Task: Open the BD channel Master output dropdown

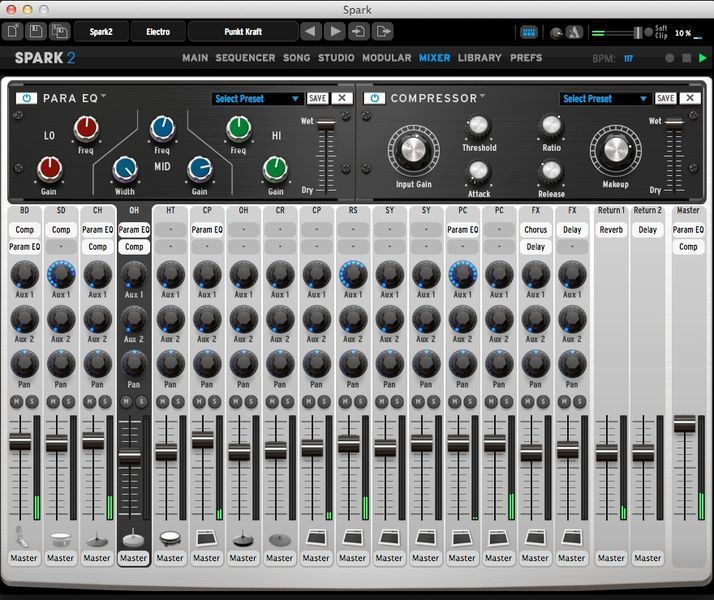Action: point(24,557)
